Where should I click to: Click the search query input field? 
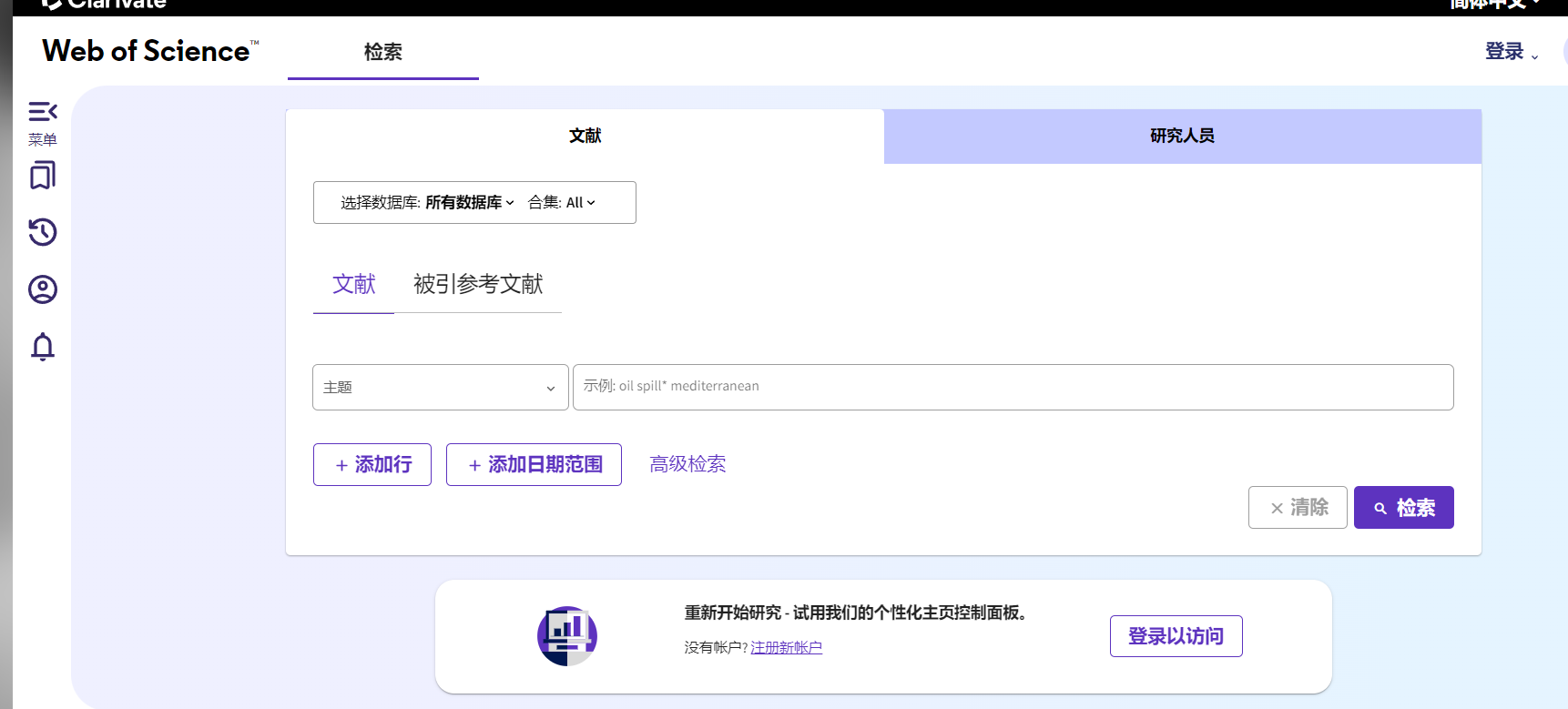(x=1013, y=388)
